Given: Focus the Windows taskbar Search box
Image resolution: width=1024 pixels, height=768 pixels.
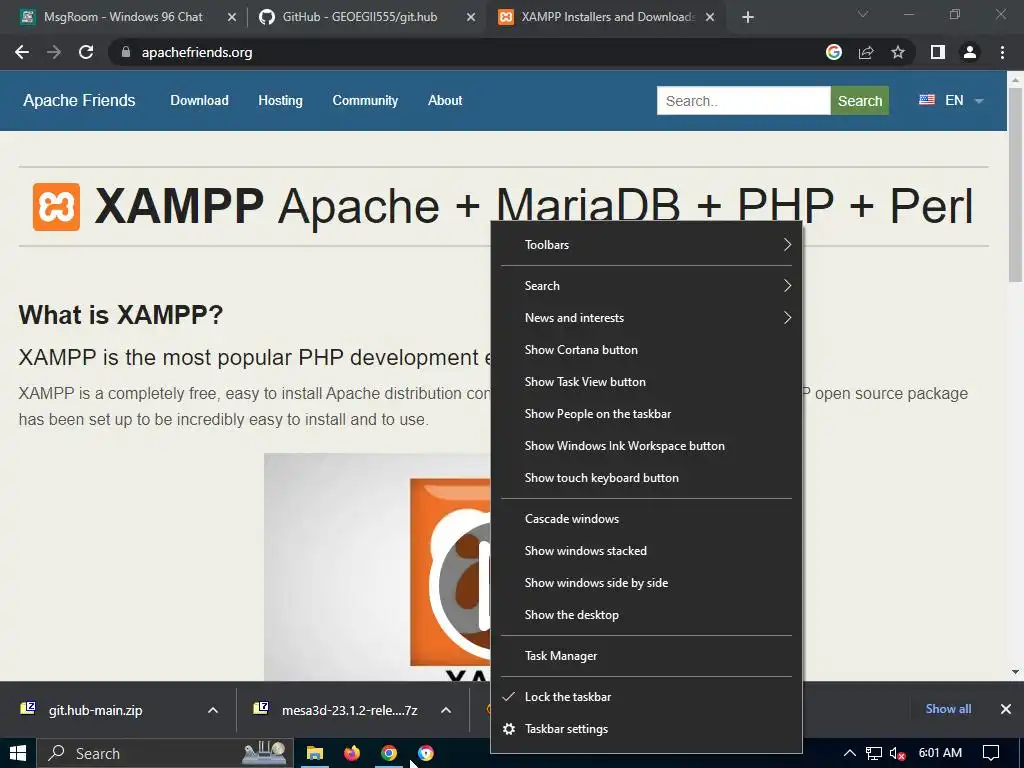Looking at the screenshot, I should [x=165, y=753].
